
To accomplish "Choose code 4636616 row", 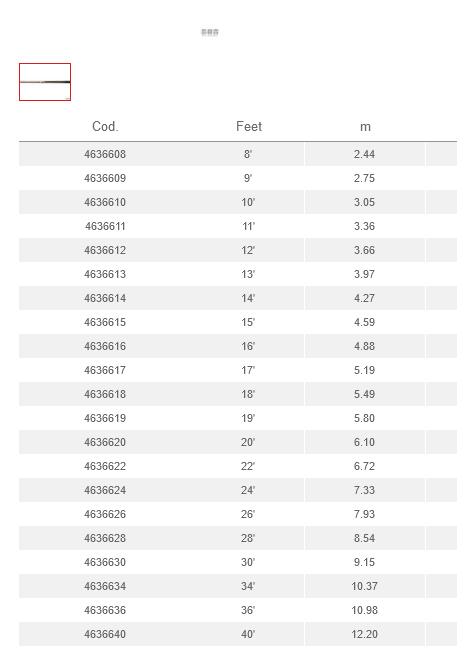I will click(x=238, y=346).
